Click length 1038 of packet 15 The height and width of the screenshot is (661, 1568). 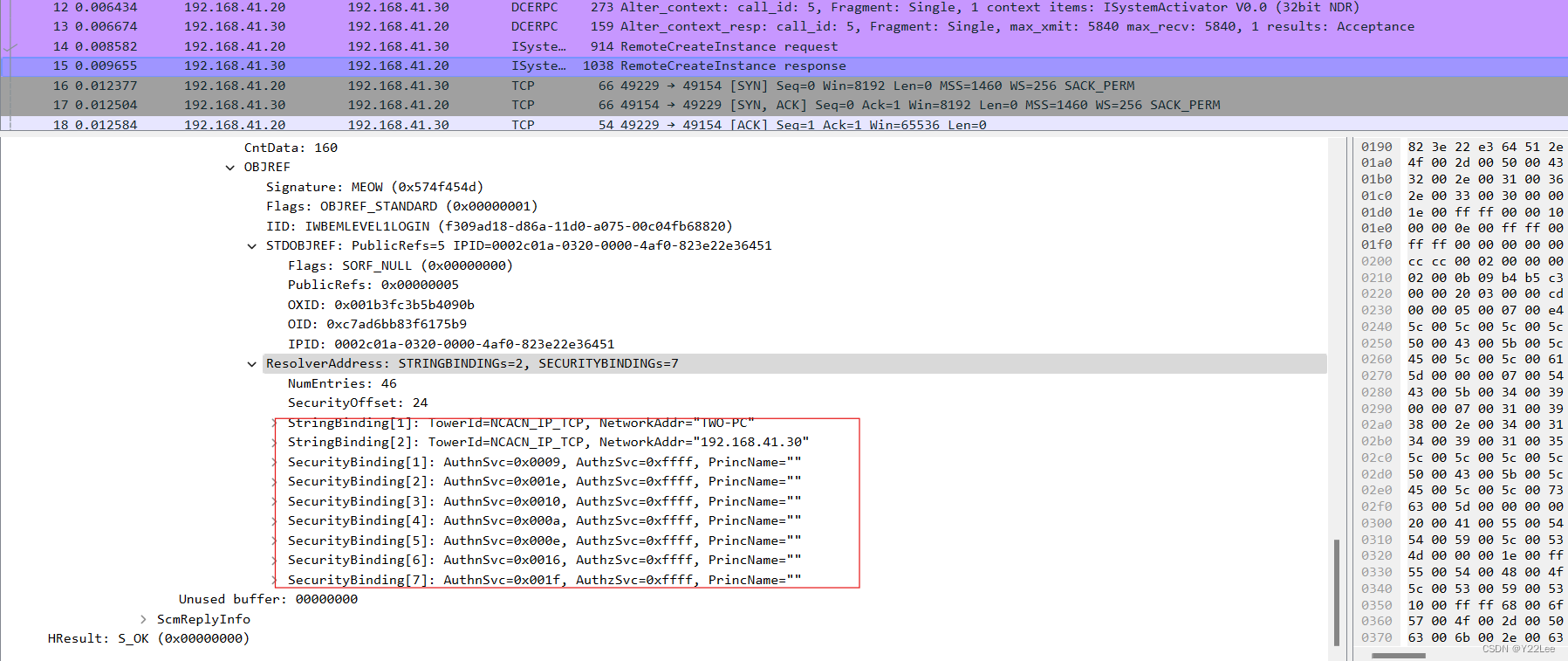click(x=598, y=65)
